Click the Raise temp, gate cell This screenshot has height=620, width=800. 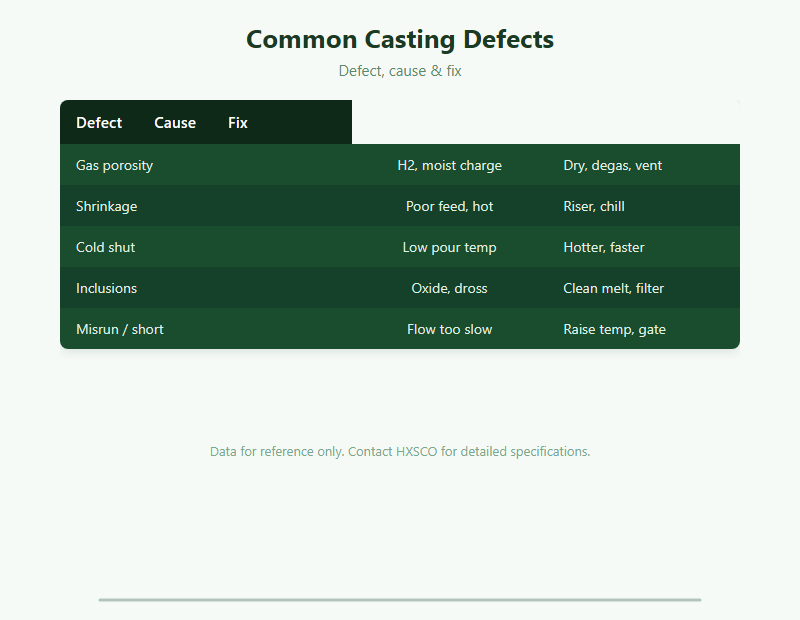point(643,329)
